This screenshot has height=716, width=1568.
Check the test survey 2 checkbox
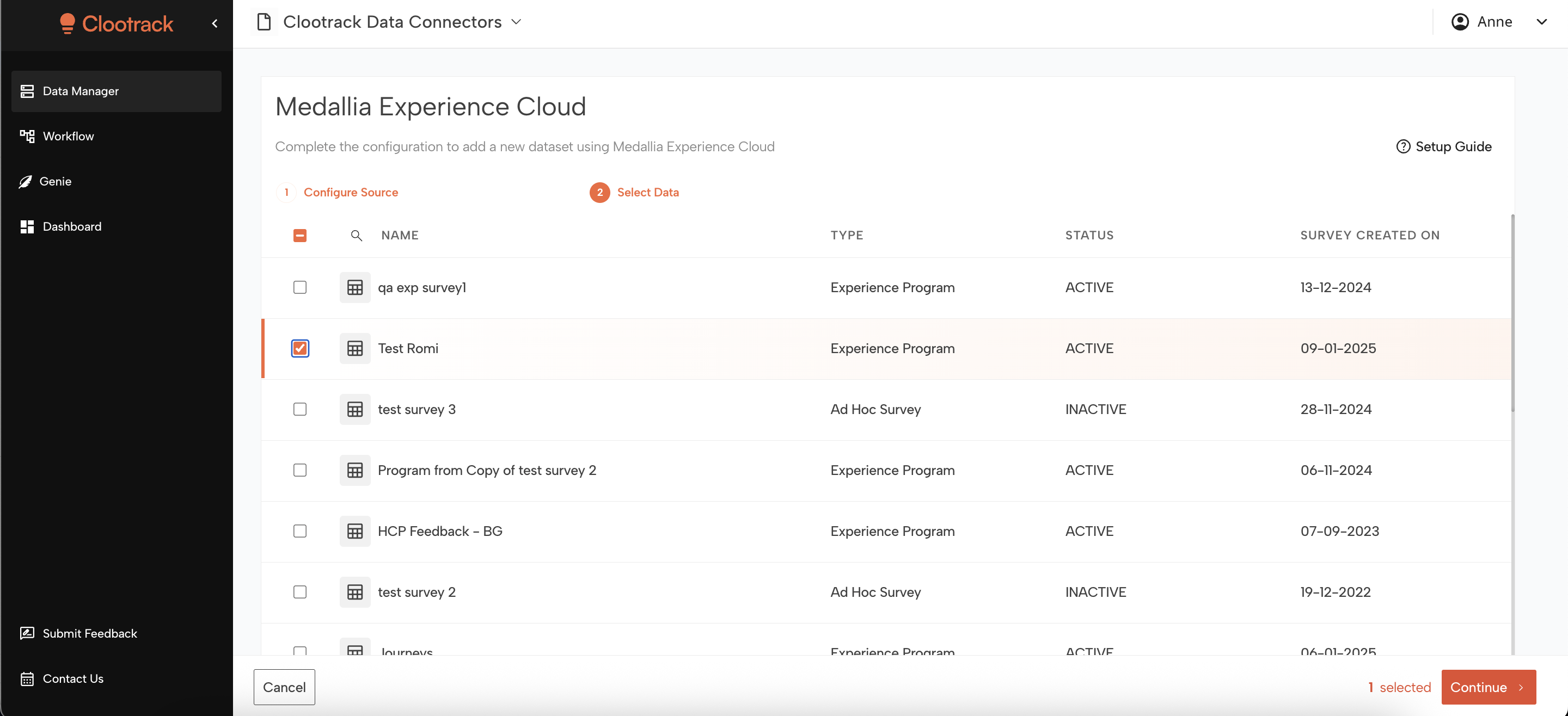coord(299,592)
